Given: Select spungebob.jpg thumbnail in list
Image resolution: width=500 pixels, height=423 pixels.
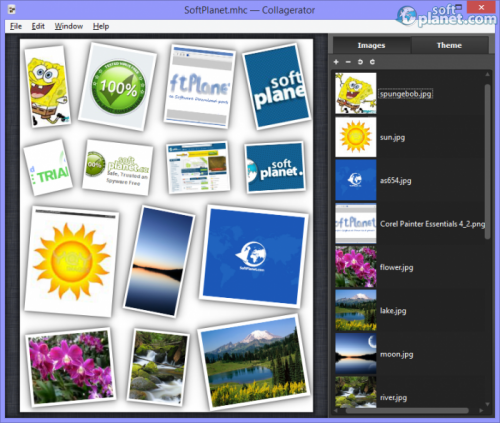Looking at the screenshot, I should coord(356,93).
